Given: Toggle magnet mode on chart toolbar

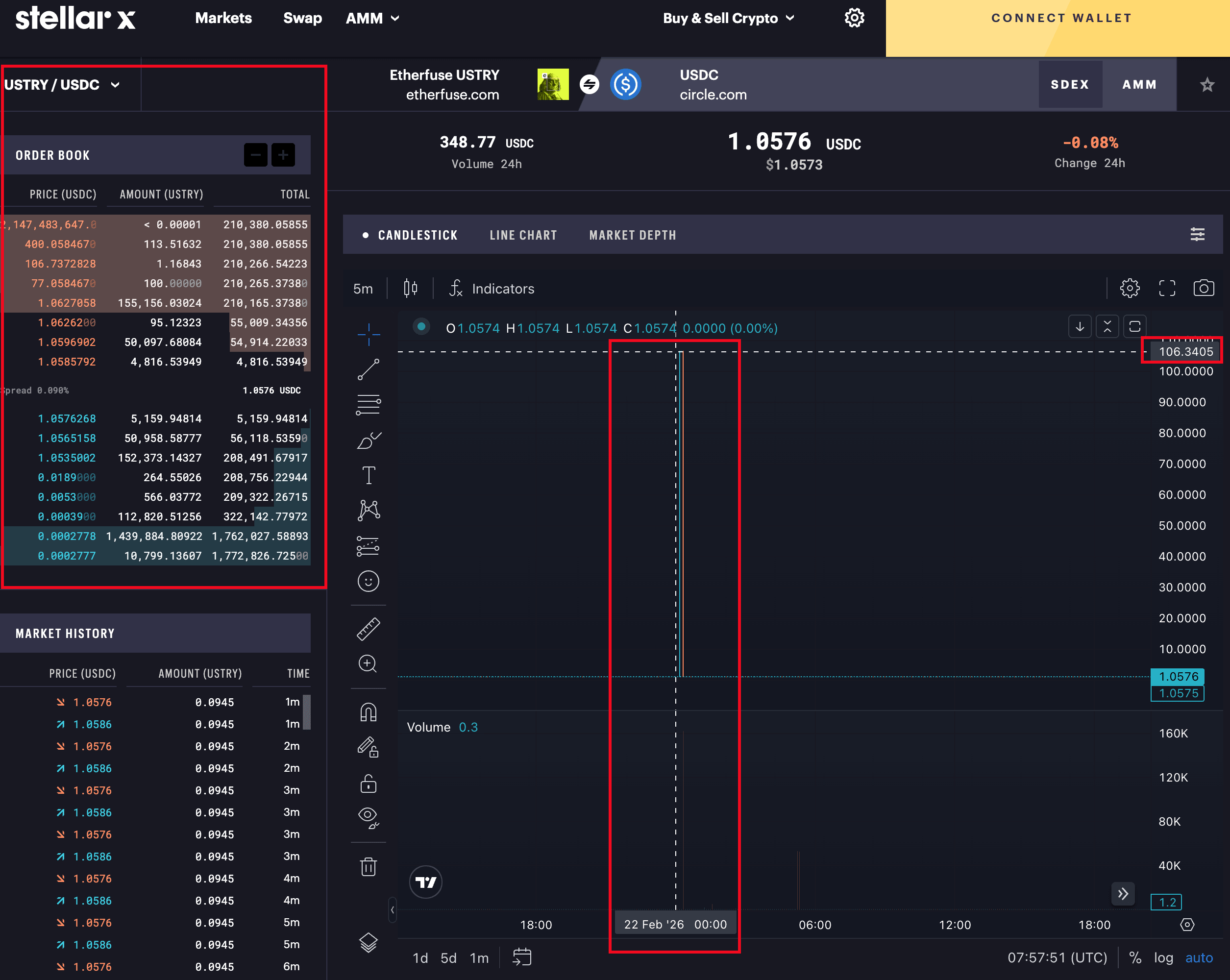Looking at the screenshot, I should 368,712.
